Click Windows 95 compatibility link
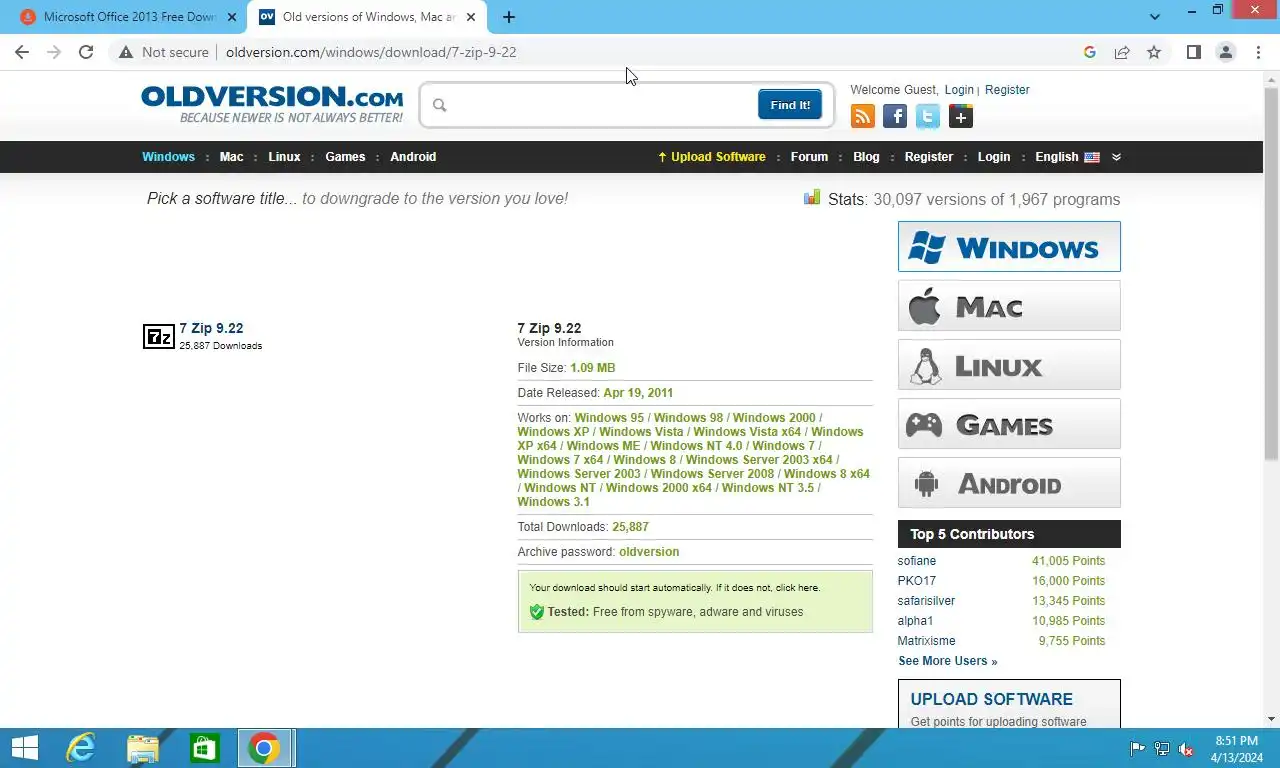This screenshot has width=1280, height=768. (x=609, y=418)
